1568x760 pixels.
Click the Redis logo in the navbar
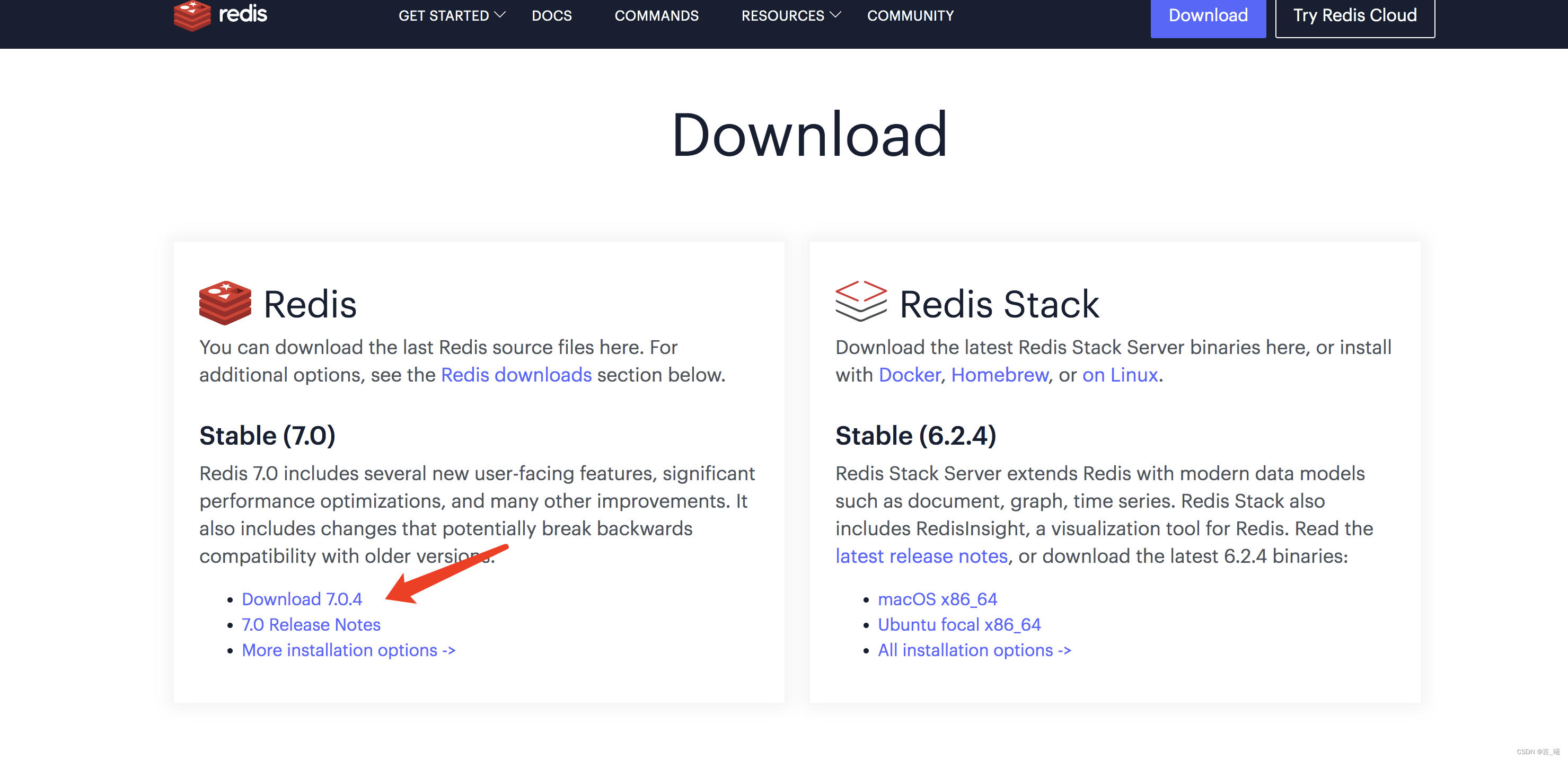coord(221,15)
